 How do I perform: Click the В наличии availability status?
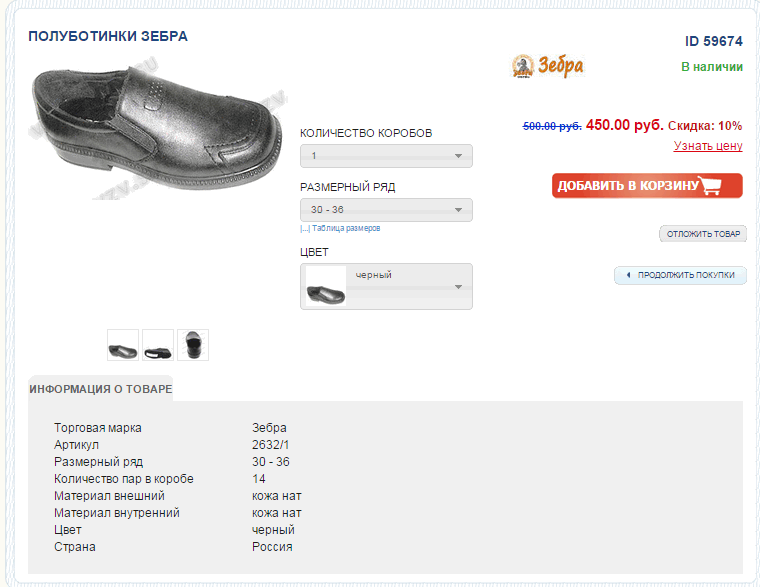[711, 67]
